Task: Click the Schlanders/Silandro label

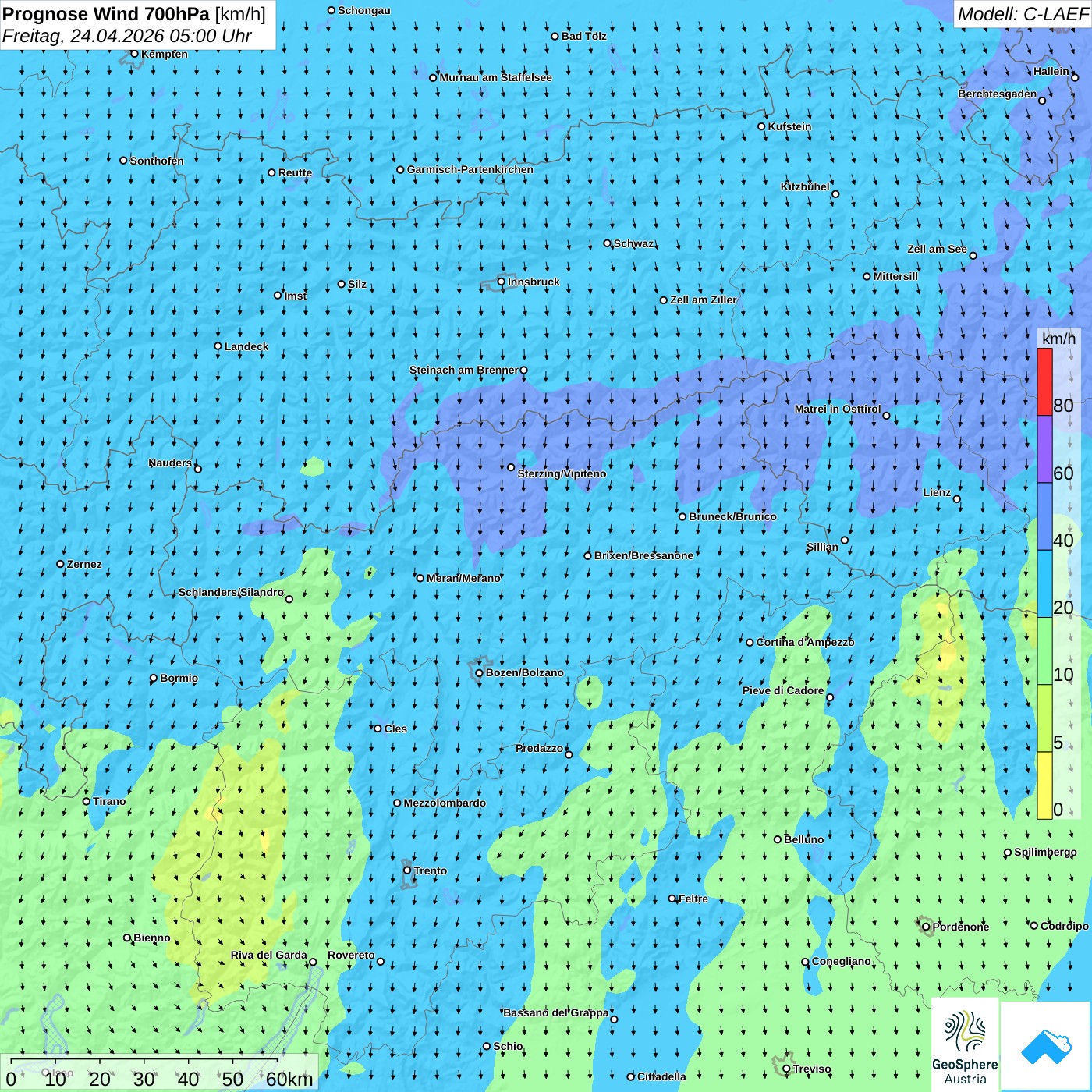Action: tap(231, 592)
